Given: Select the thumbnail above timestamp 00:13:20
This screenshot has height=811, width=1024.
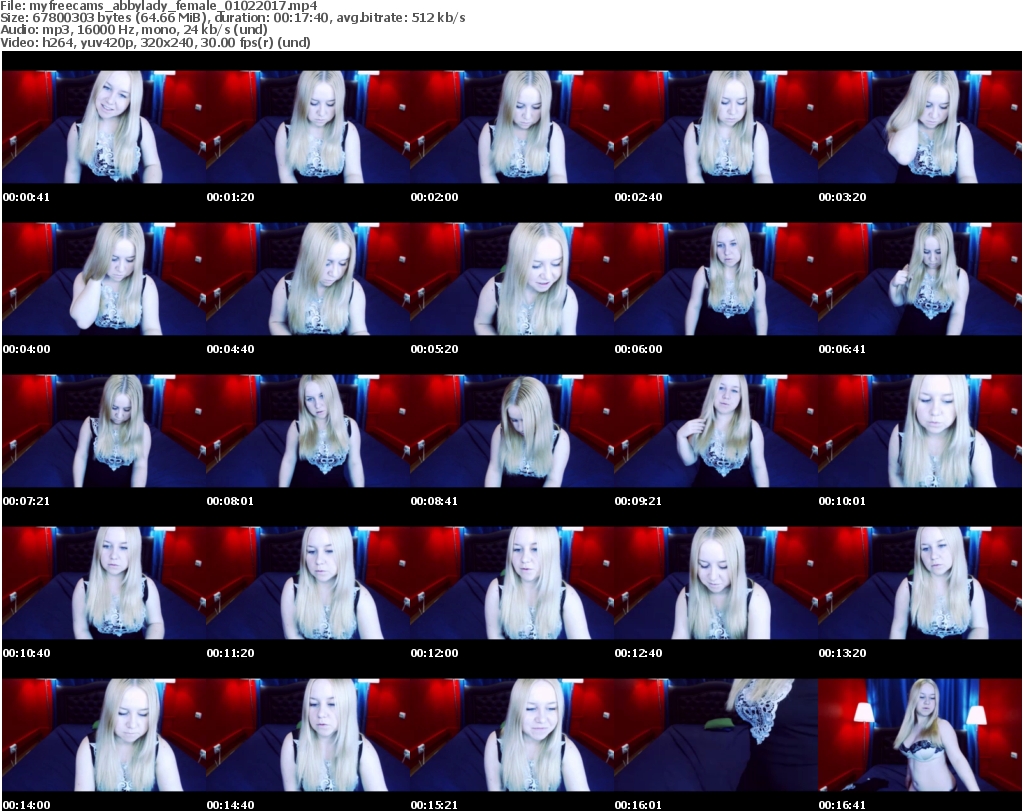Looking at the screenshot, I should 920,583.
